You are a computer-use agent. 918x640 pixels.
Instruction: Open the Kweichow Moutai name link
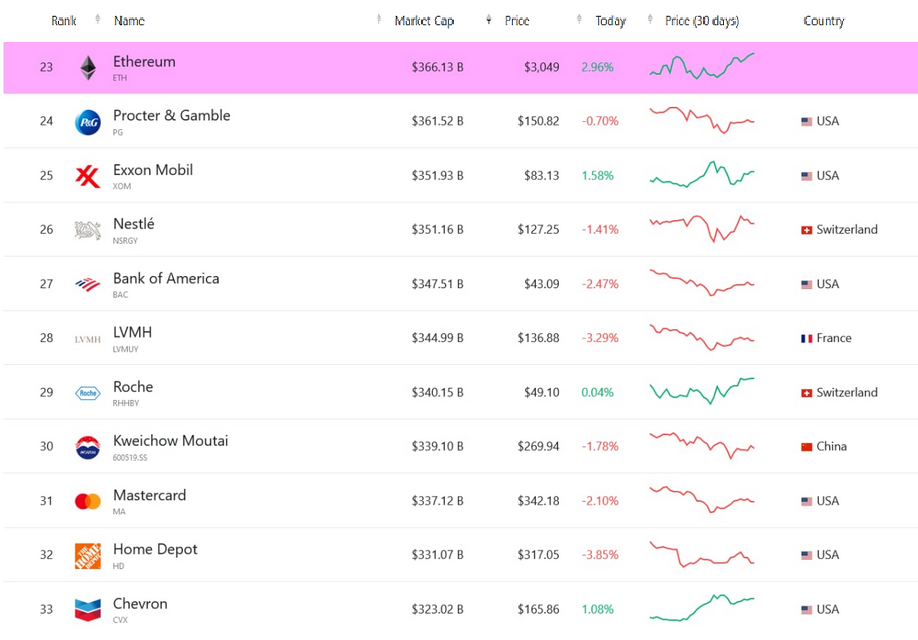pos(170,441)
